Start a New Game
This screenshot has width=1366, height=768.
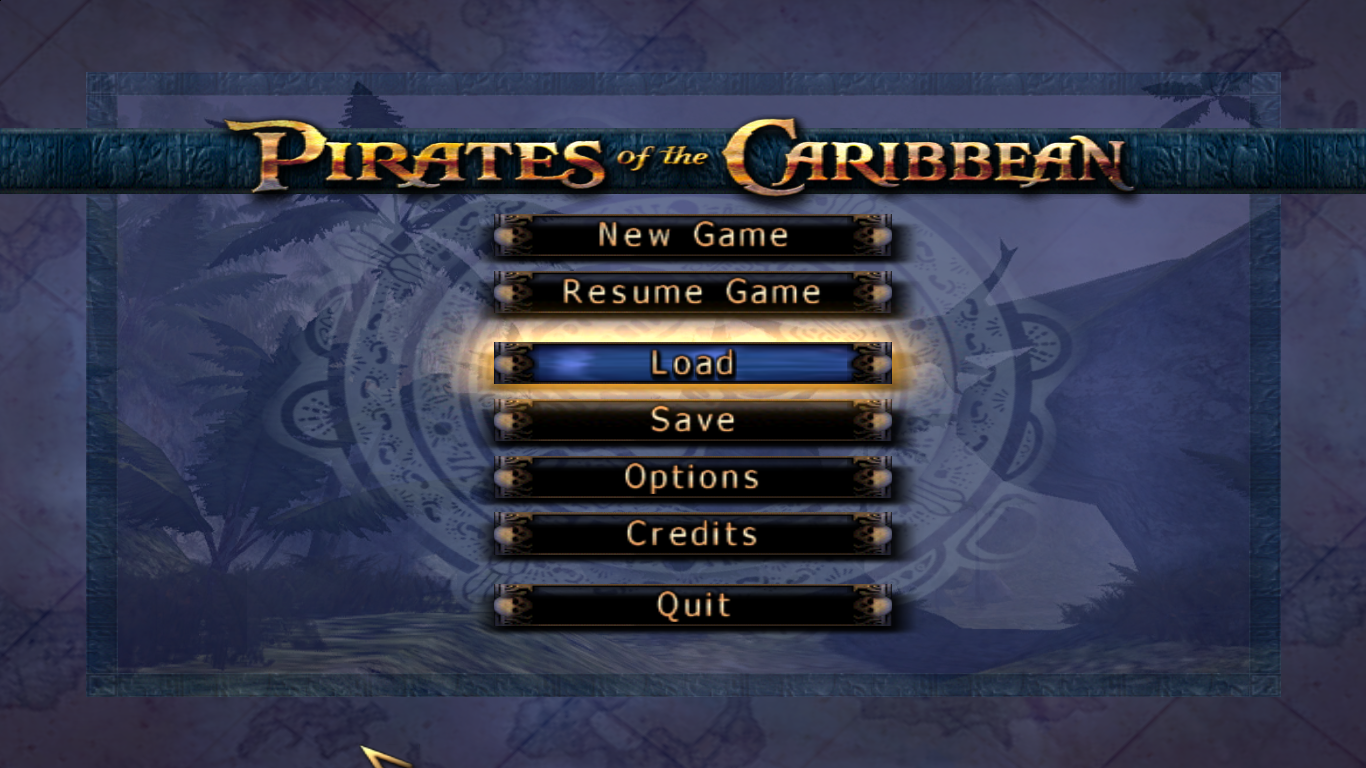tap(692, 235)
